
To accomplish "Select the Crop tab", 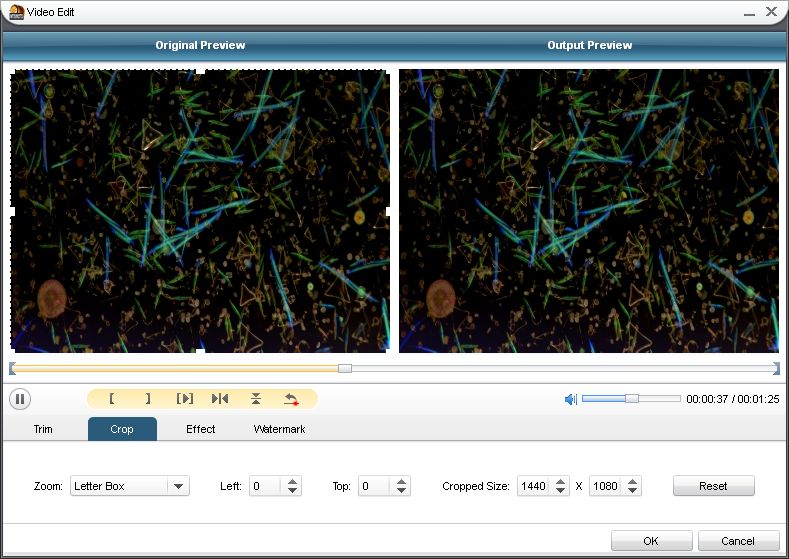I will (x=122, y=429).
